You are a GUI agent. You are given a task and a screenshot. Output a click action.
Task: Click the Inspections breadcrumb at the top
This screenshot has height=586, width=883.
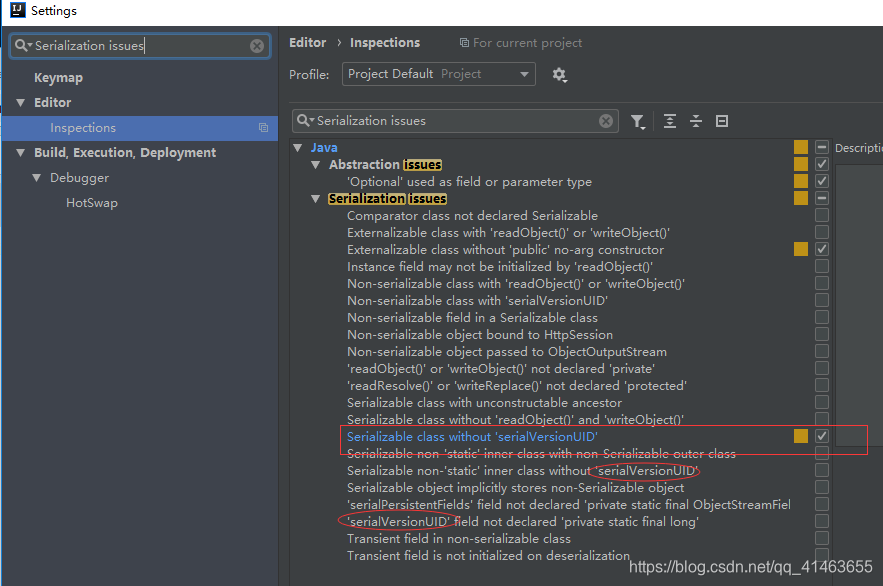tap(384, 42)
